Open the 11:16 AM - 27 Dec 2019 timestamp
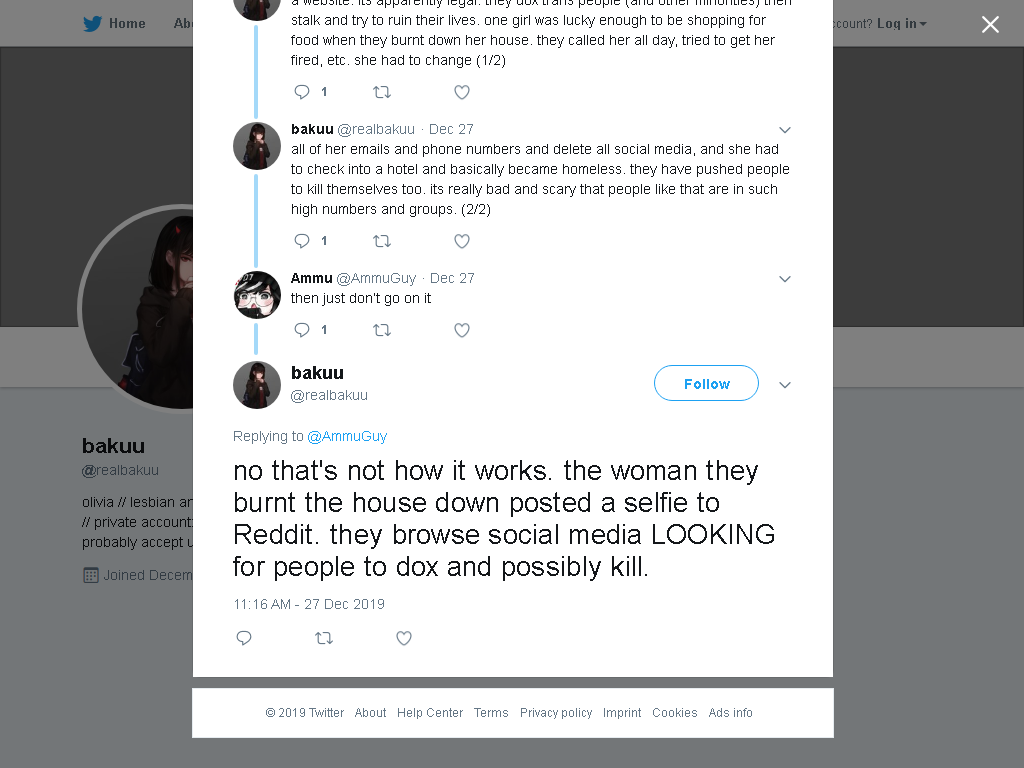1024x768 pixels. [309, 604]
